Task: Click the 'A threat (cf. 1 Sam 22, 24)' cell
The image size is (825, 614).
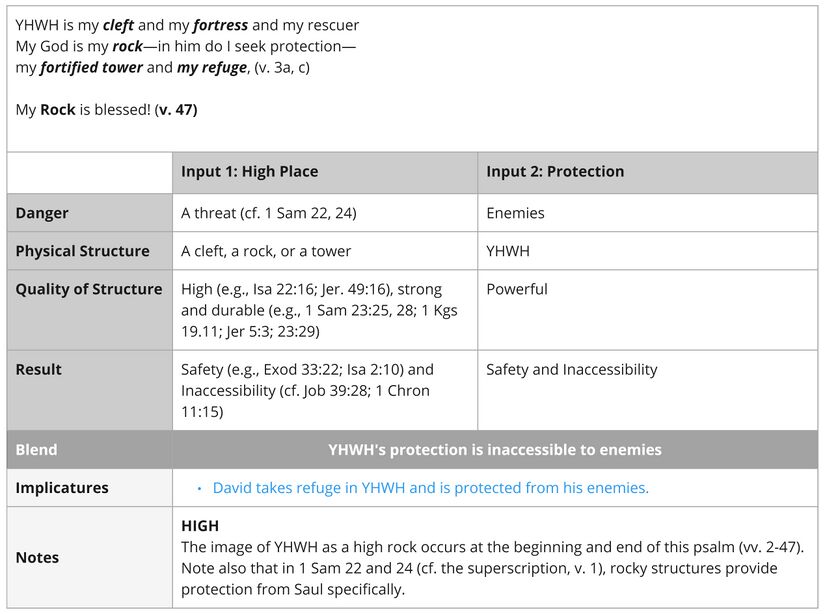Action: pos(268,213)
